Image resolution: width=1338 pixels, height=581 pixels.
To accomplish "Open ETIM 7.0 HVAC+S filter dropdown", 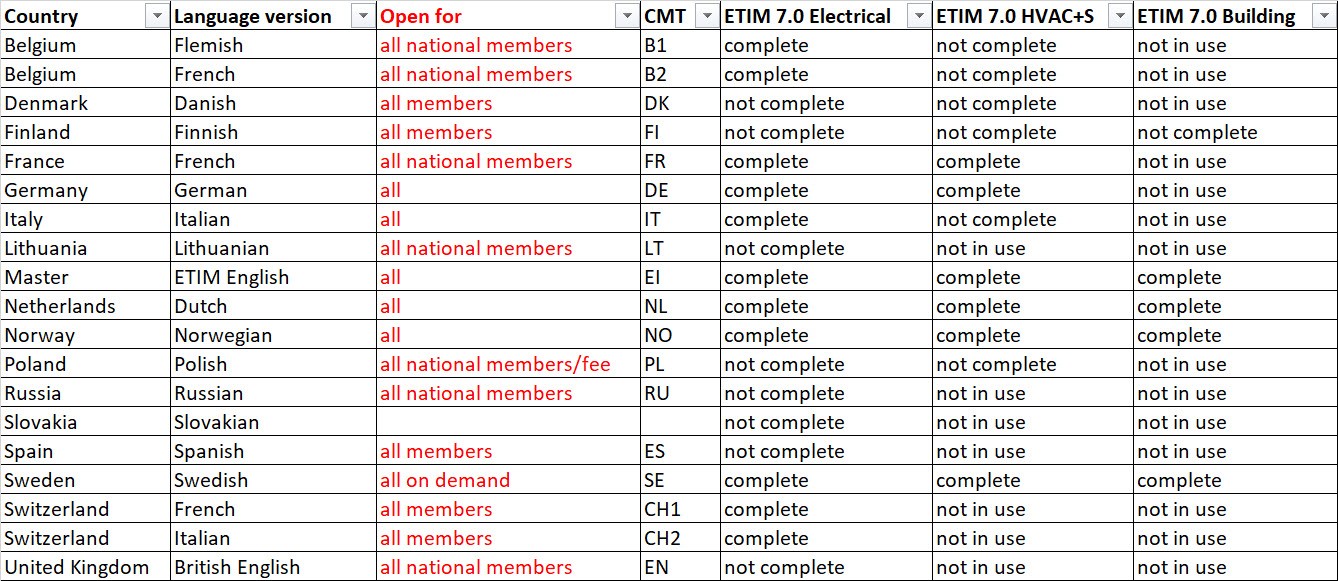I will coord(1120,16).
